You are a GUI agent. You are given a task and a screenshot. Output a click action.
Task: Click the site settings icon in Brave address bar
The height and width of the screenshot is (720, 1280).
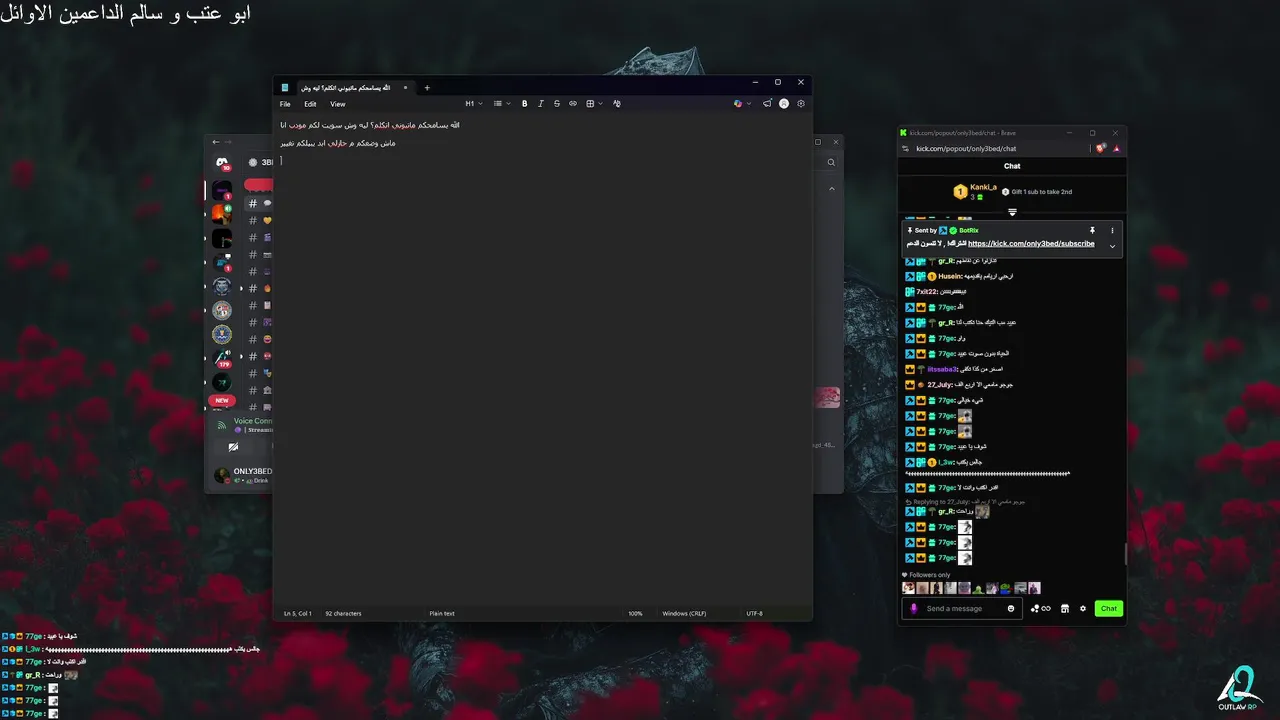(904, 149)
